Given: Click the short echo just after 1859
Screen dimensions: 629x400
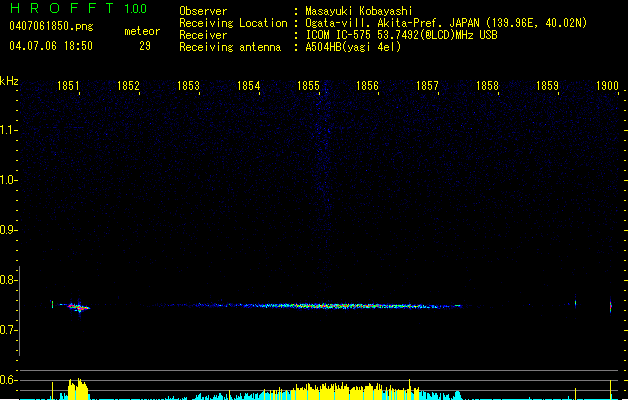Looking at the screenshot, I should click(x=576, y=303).
